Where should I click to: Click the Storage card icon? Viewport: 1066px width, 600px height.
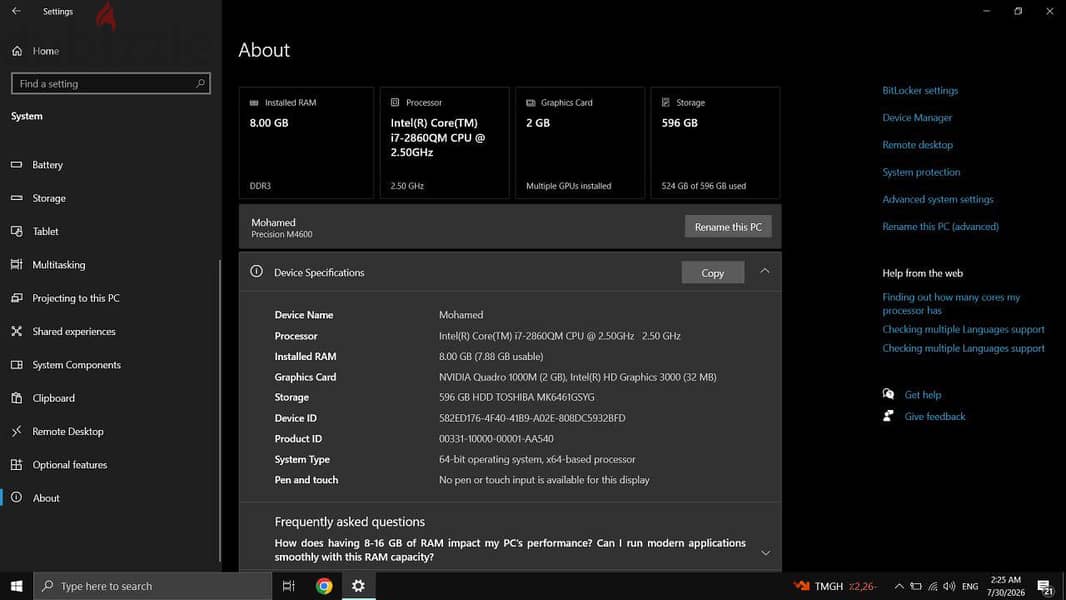coord(666,102)
